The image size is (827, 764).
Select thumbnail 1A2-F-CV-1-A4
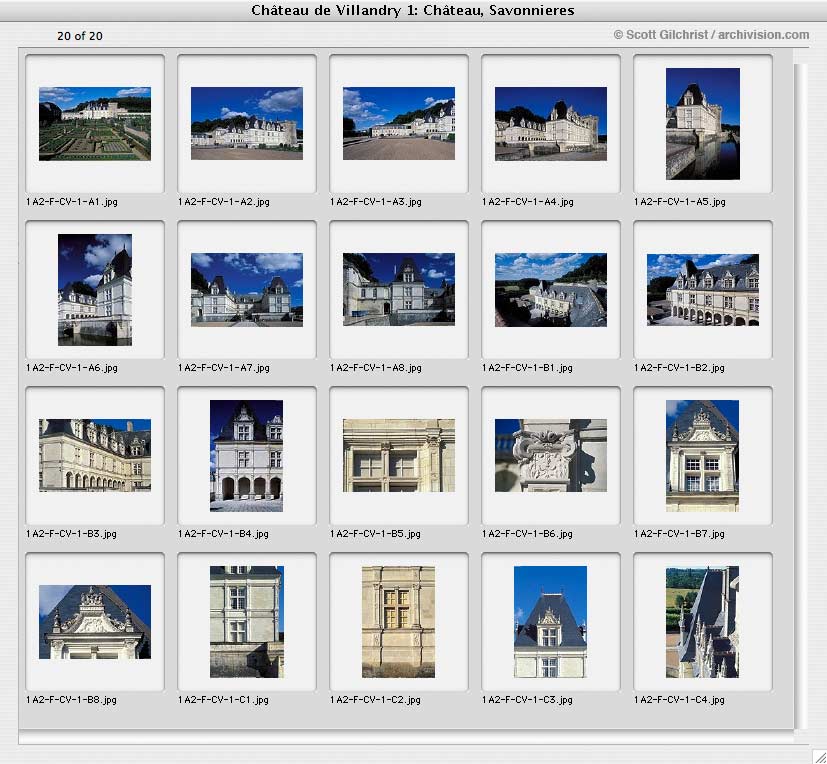click(x=551, y=124)
